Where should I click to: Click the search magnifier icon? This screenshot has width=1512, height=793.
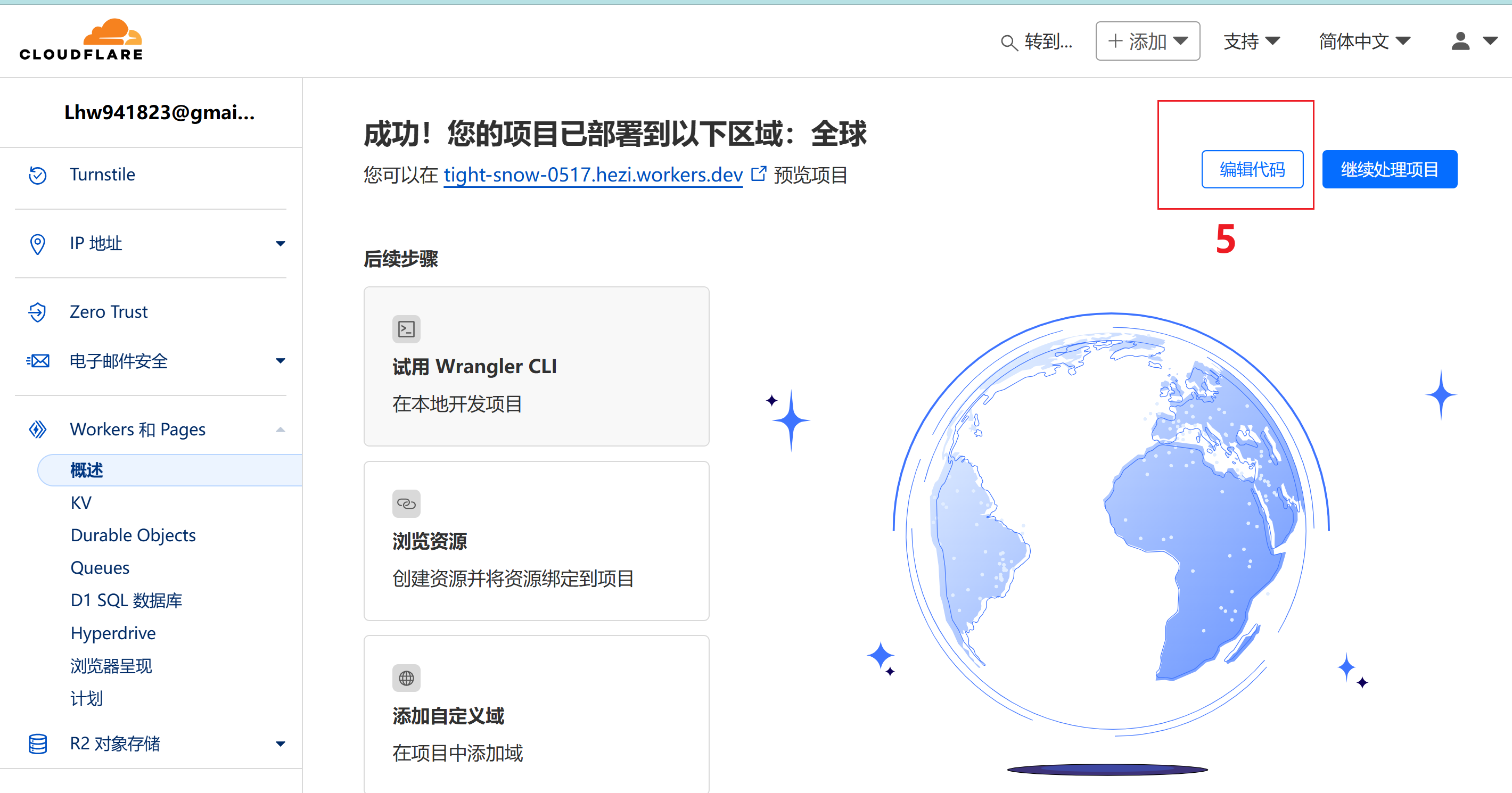point(1008,42)
